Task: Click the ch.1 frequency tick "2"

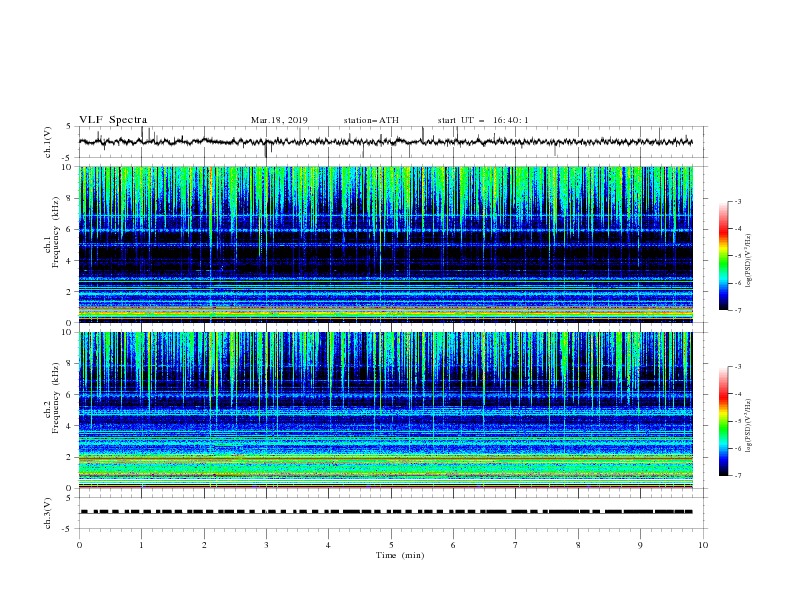Action: 71,292
